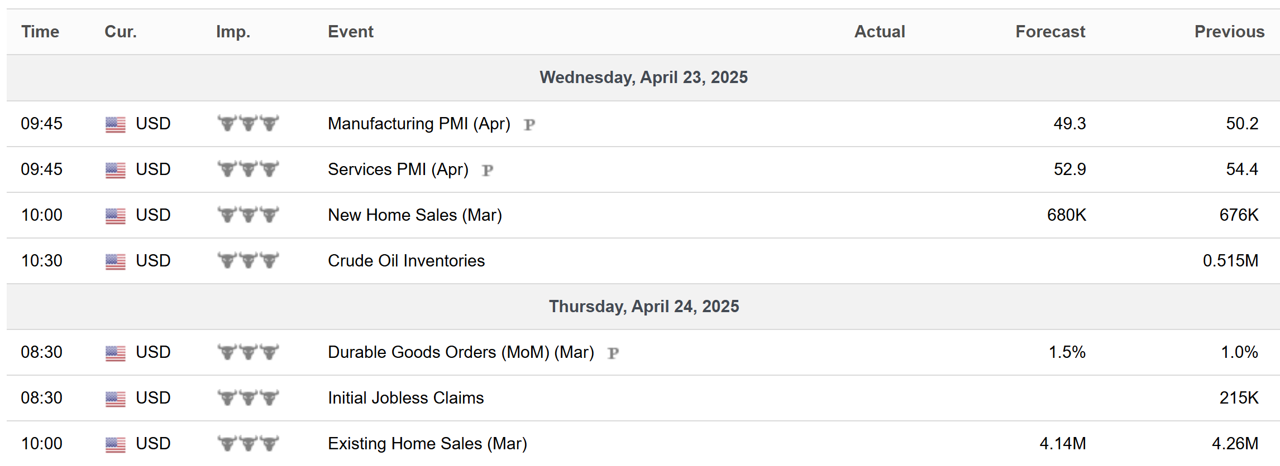Open the Manufacturing PMI (Apr) event
Viewport: 1280px width, 466px height.
point(419,124)
